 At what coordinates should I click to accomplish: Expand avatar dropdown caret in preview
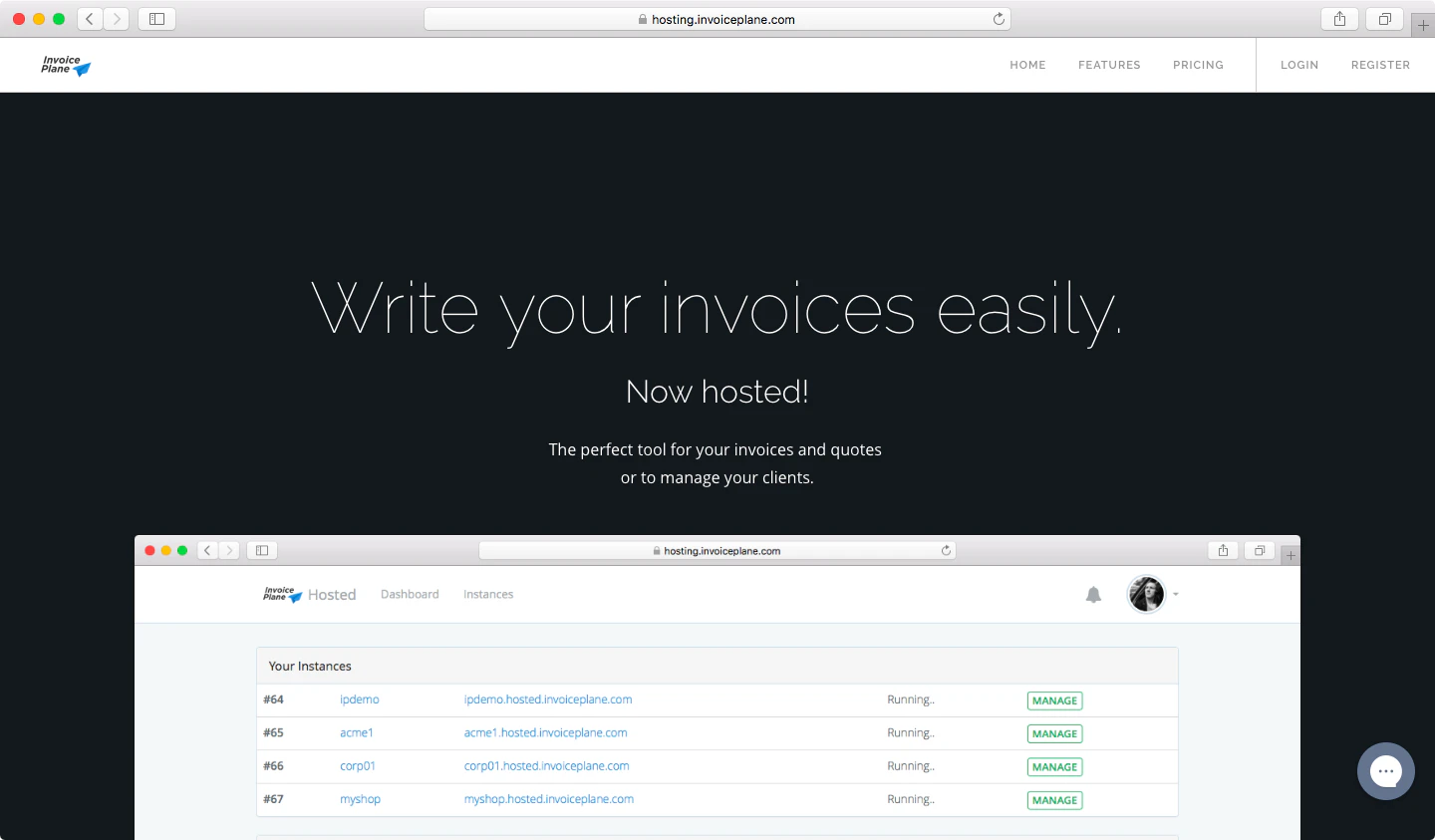coord(1176,595)
